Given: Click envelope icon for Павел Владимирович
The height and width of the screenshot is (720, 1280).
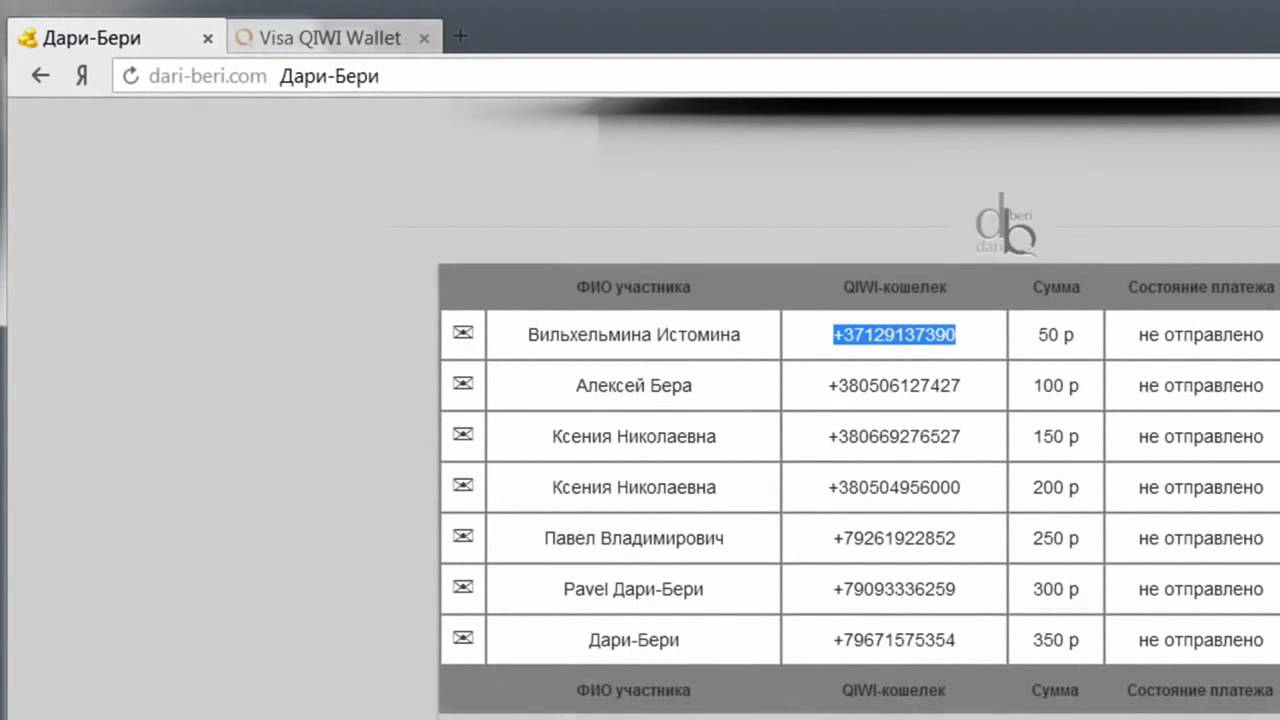Looking at the screenshot, I should (x=463, y=536).
